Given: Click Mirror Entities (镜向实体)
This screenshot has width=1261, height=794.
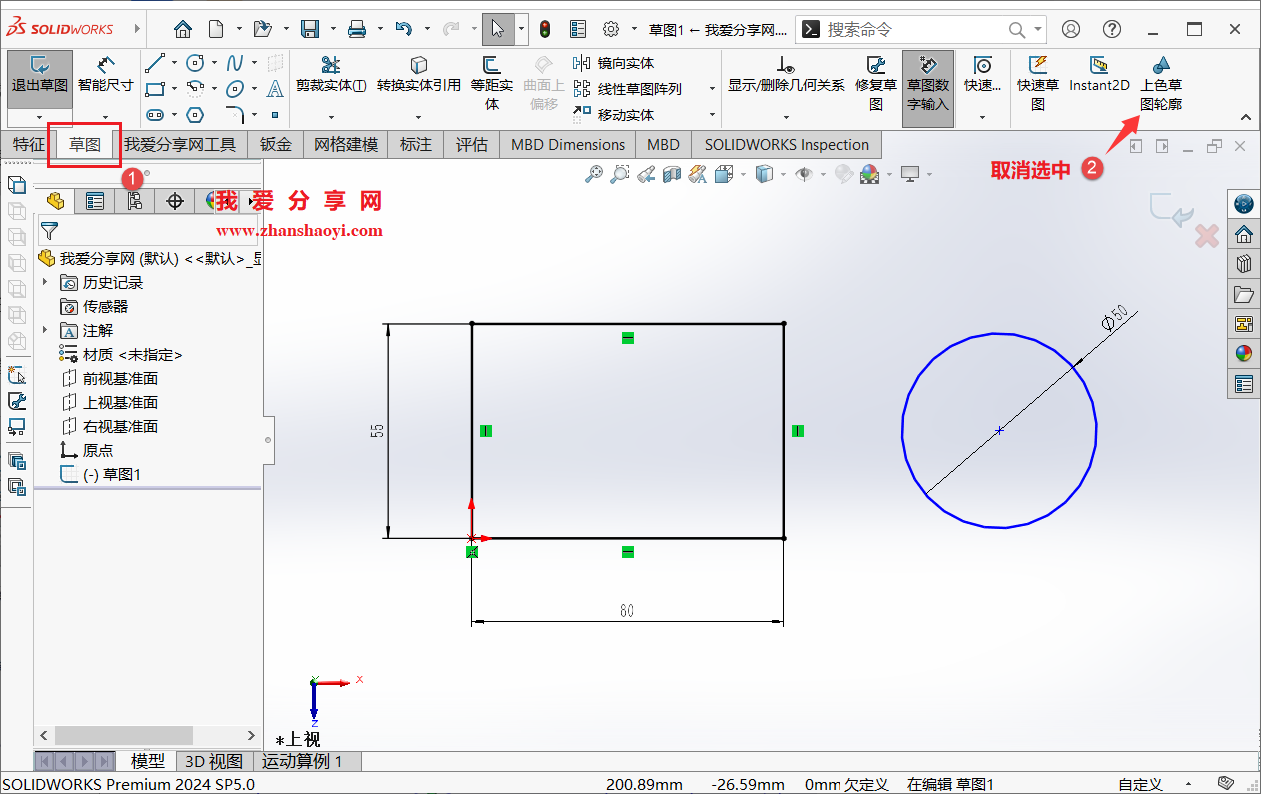Looking at the screenshot, I should pyautogui.click(x=614, y=63).
